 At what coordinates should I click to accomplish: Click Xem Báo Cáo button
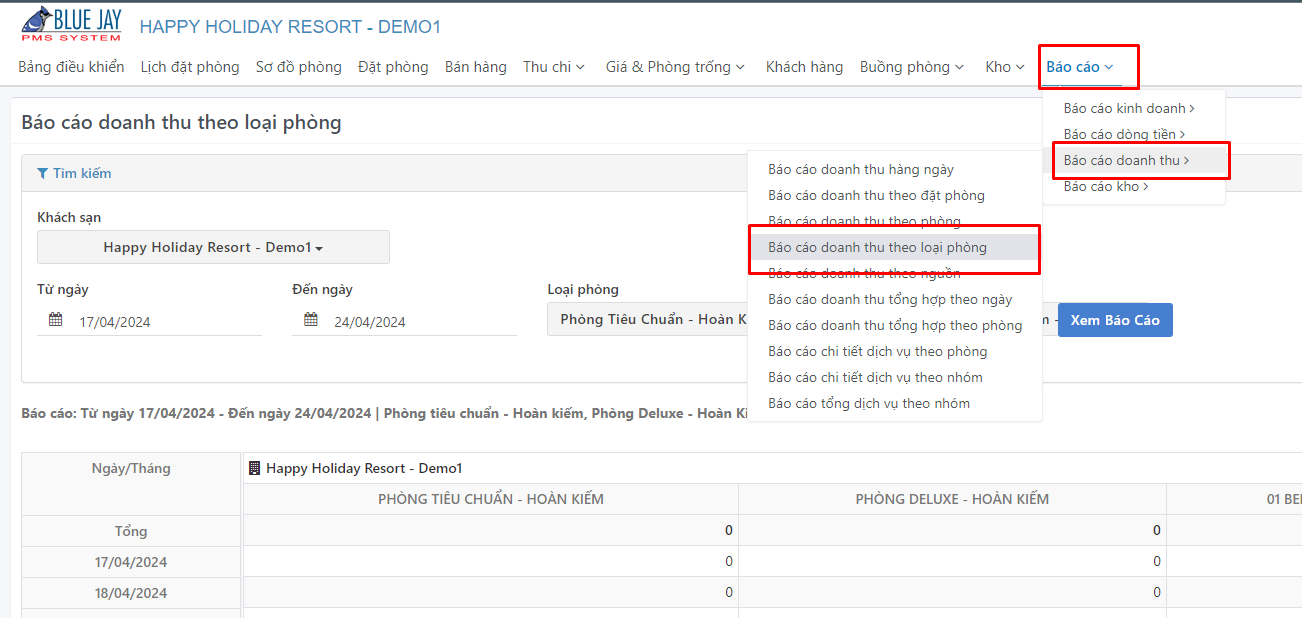point(1115,320)
